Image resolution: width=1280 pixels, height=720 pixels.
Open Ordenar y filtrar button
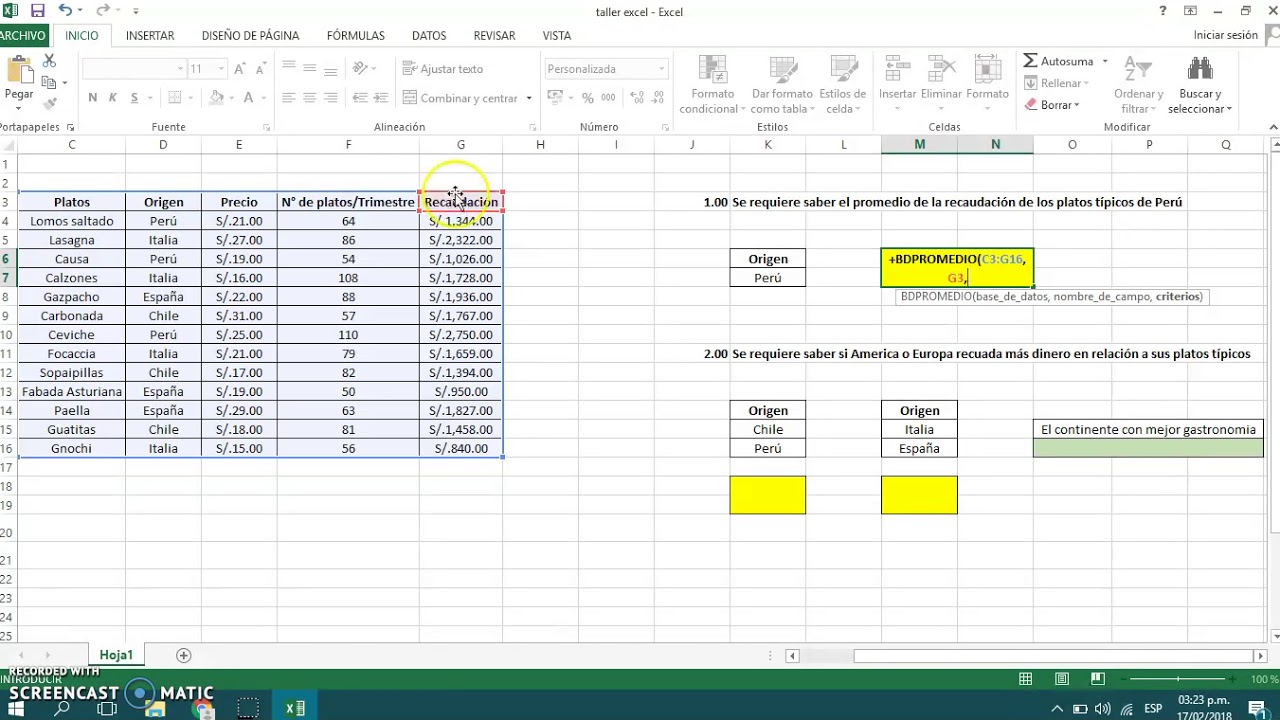[1138, 85]
